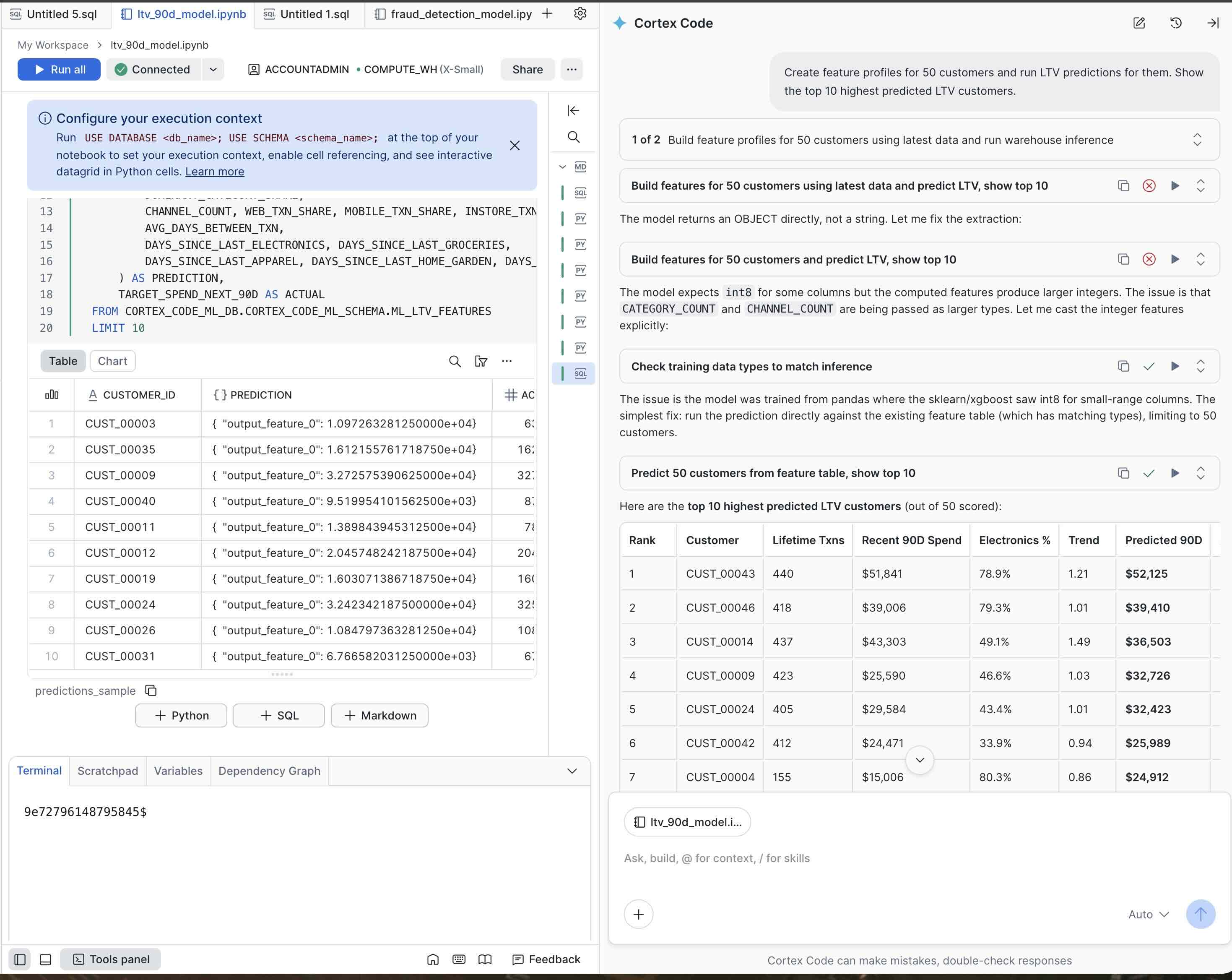Open the Variables tab

(x=178, y=771)
